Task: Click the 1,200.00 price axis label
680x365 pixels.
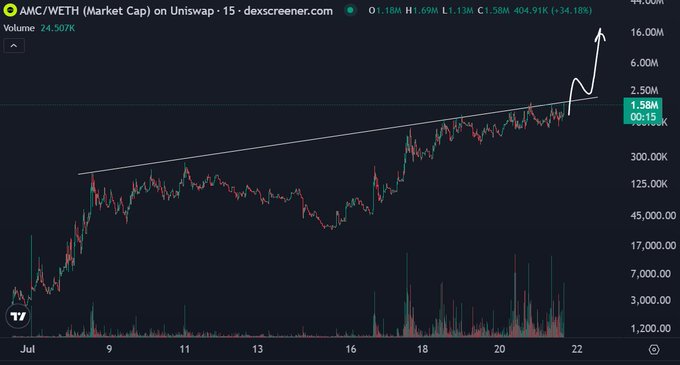Action: coord(651,328)
